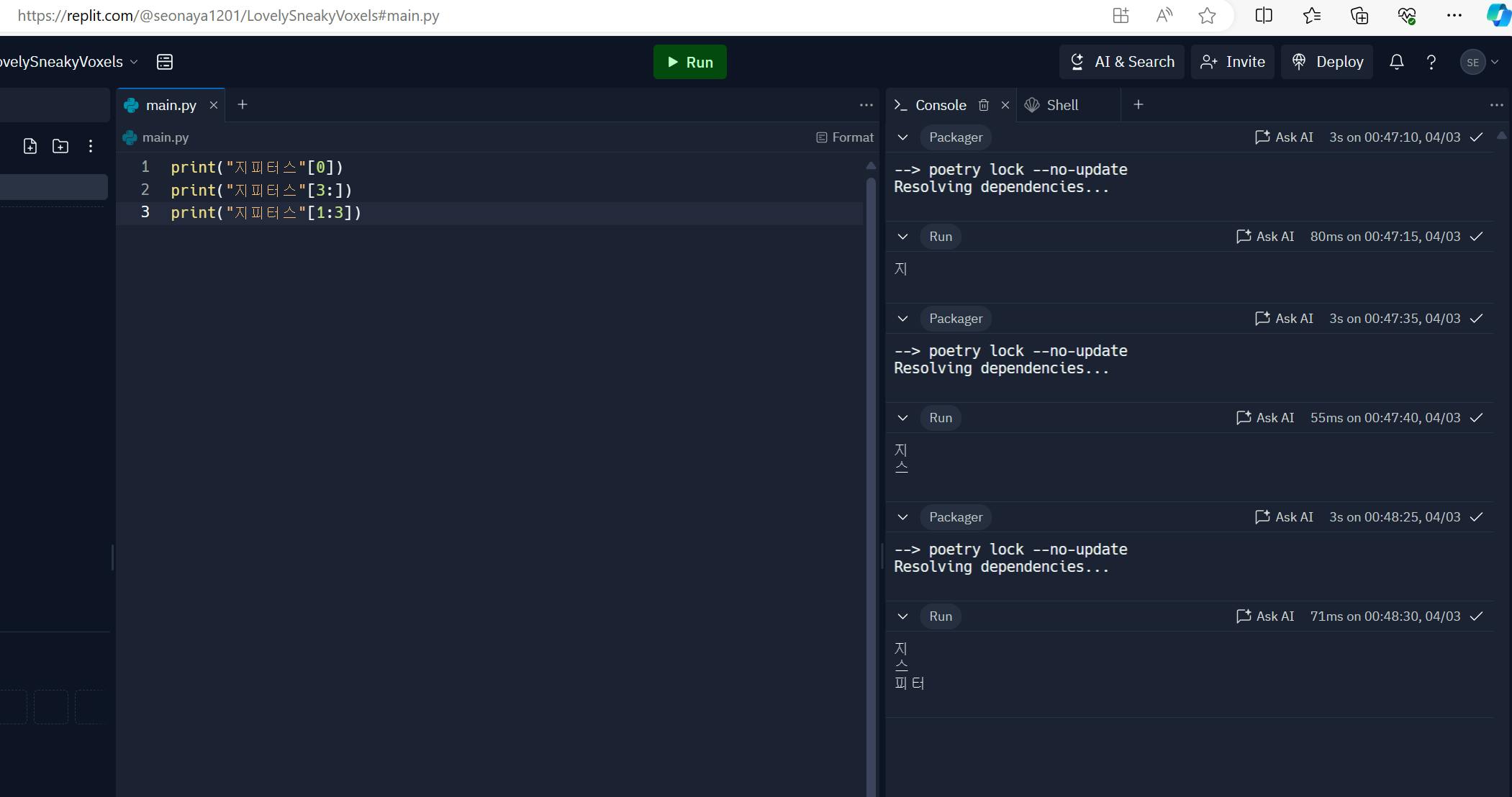The height and width of the screenshot is (797, 1512).
Task: Click the help question mark icon
Action: [1431, 63]
